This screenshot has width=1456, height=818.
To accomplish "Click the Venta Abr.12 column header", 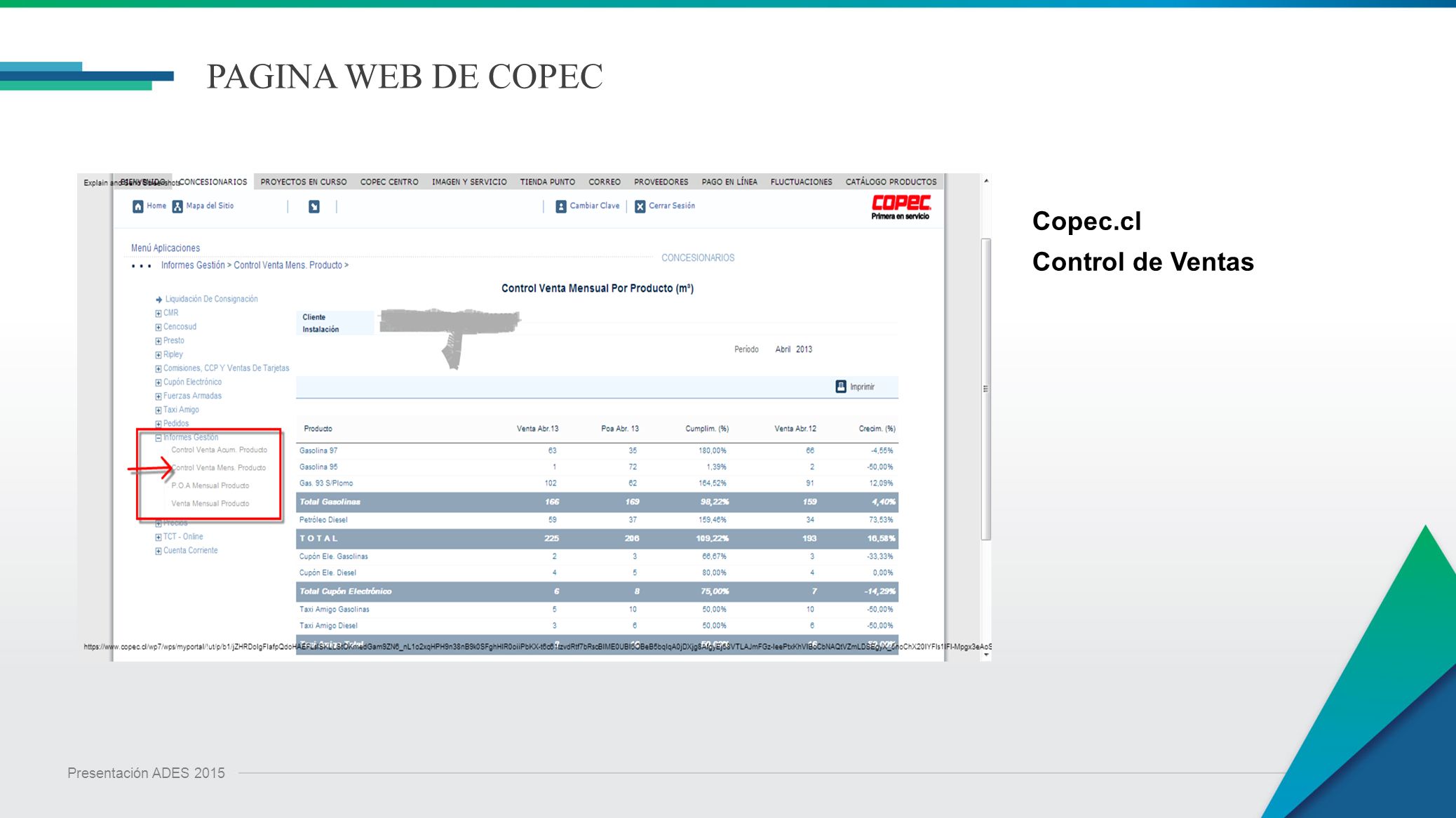I will point(795,429).
